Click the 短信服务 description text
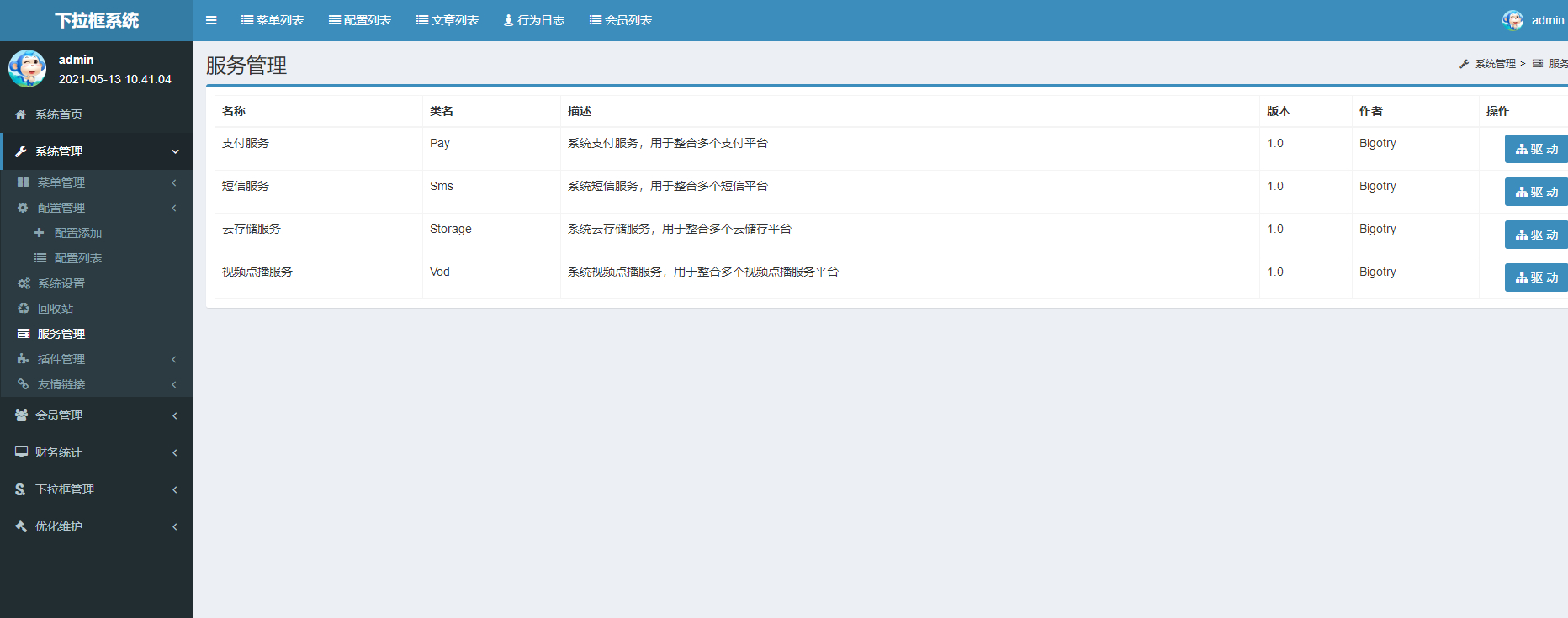1568x618 pixels. coord(668,186)
